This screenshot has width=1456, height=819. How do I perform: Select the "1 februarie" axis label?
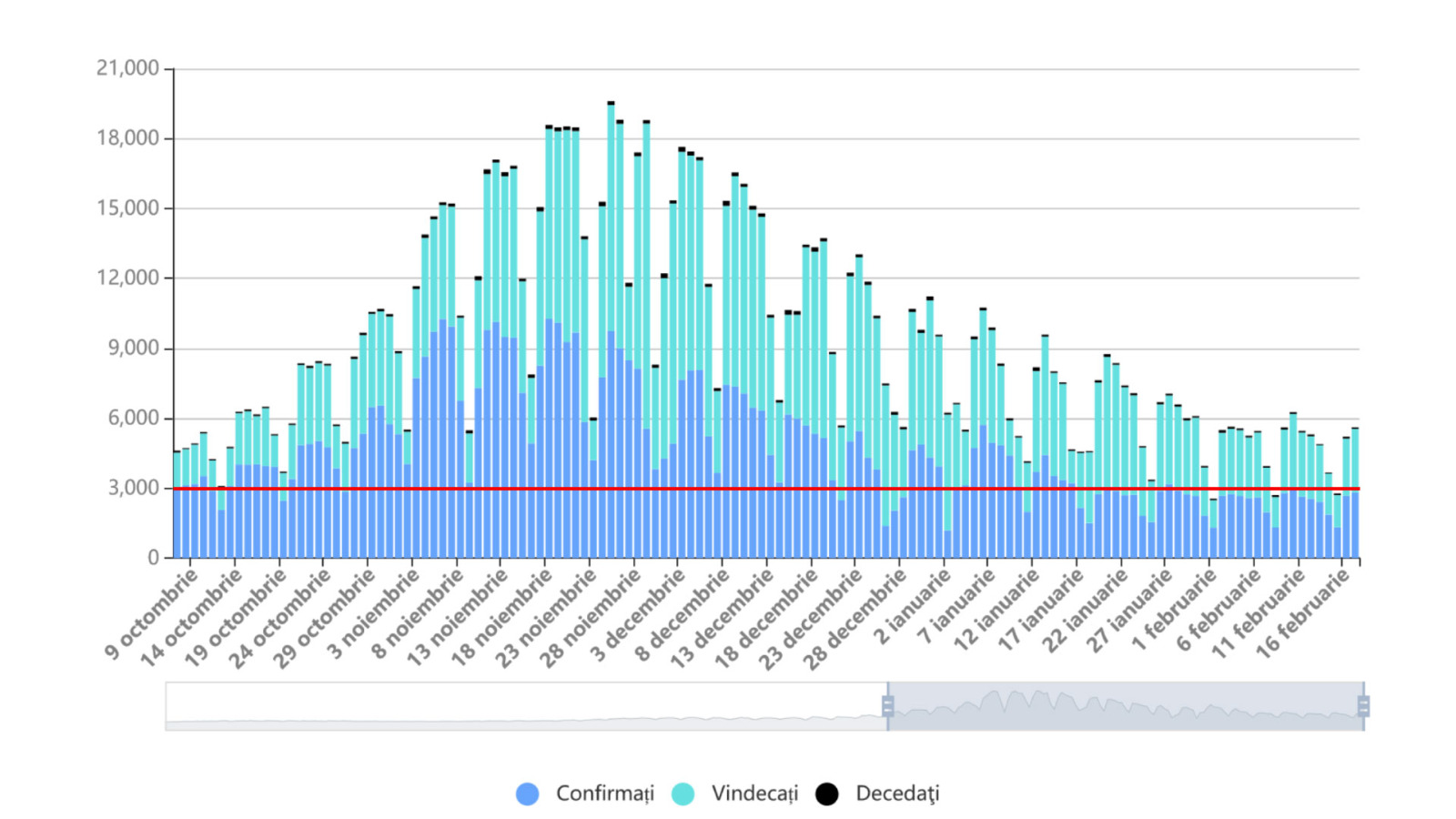(1174, 612)
